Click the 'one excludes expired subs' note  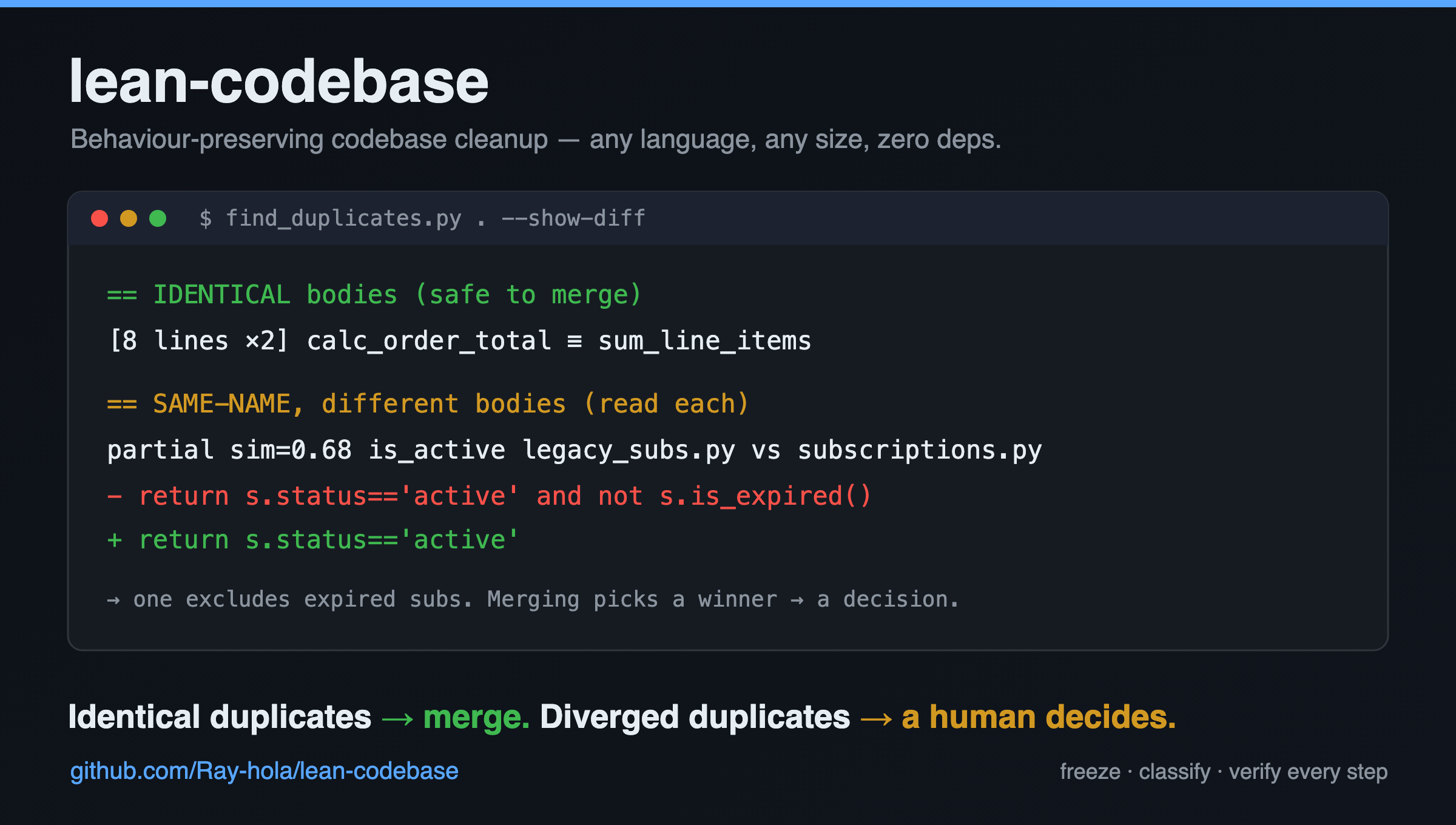coord(533,599)
